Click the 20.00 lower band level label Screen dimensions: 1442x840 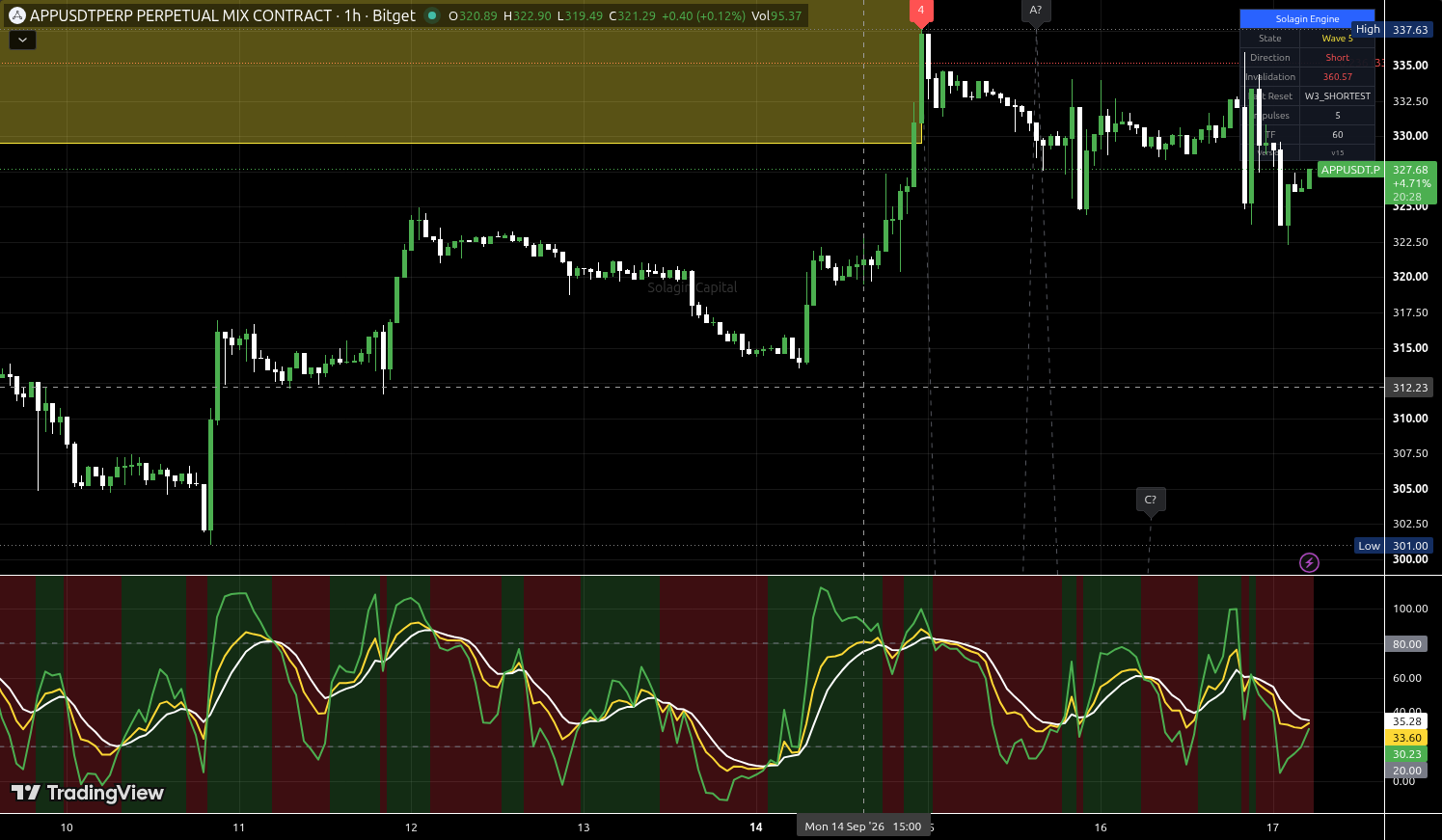click(1406, 770)
